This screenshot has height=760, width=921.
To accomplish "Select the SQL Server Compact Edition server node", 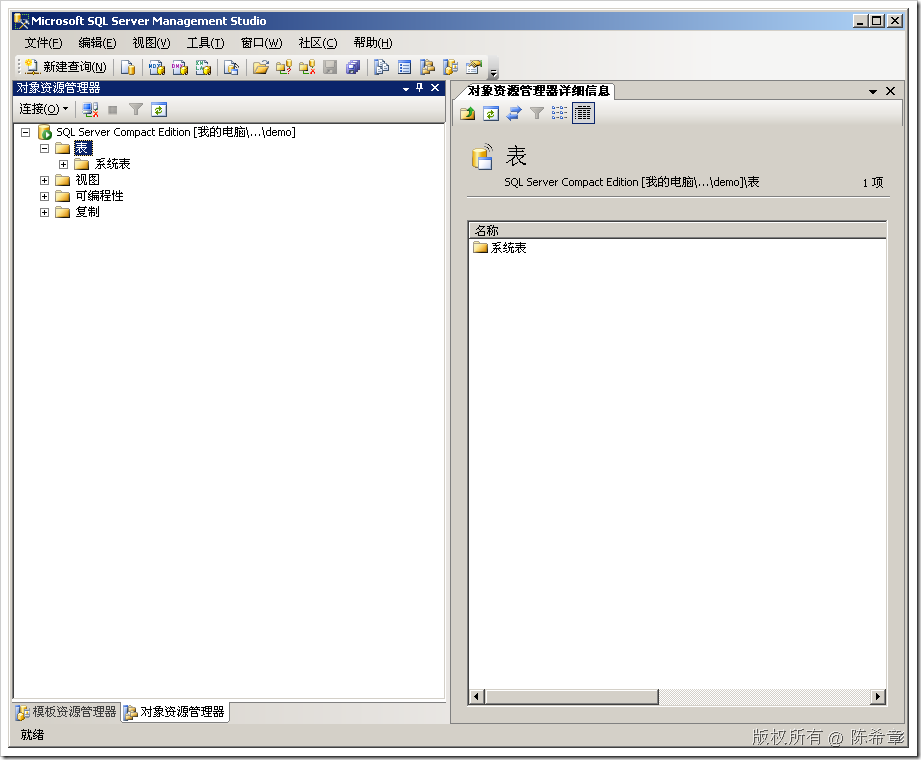I will (x=176, y=133).
